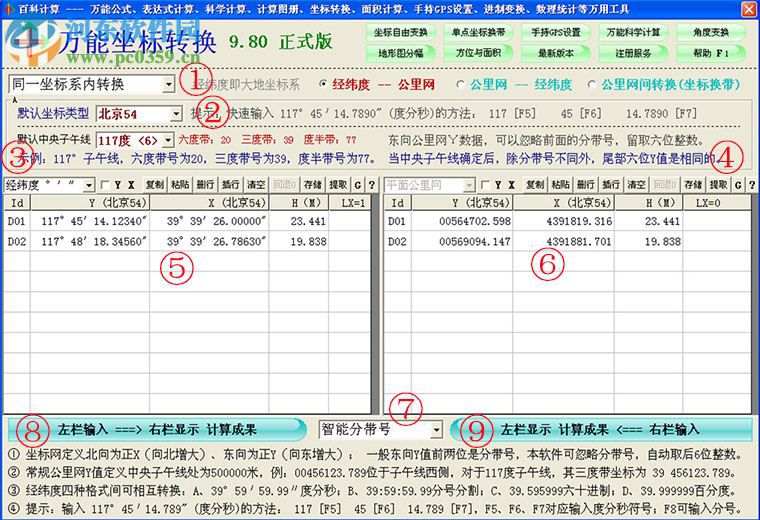The width and height of the screenshot is (760, 520).
Task: Select left table D02 height 19.838
Action: [299, 241]
